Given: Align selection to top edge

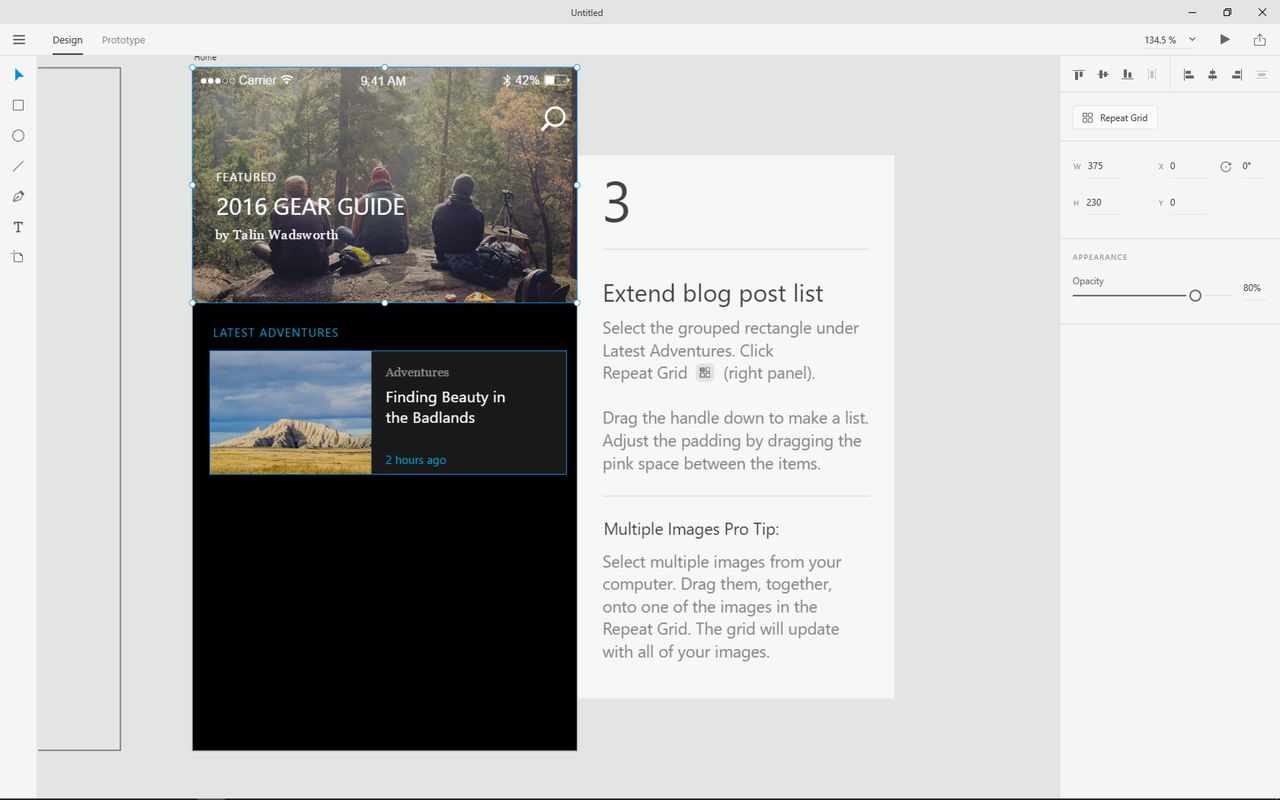Looking at the screenshot, I should click(x=1079, y=74).
